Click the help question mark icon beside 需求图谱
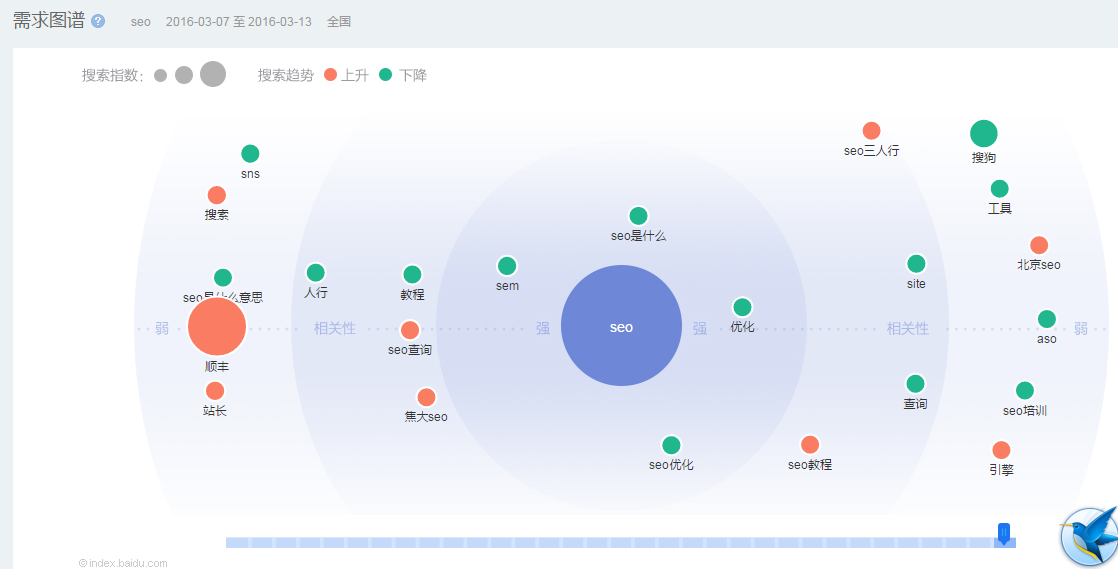The image size is (1118, 569). 98,21
